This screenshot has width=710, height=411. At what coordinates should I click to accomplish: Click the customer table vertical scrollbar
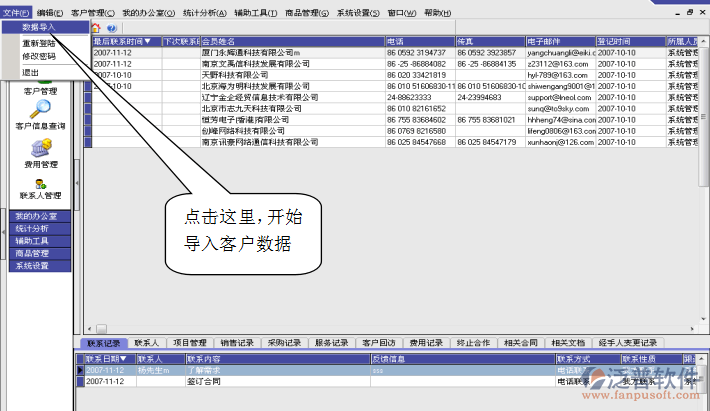click(x=704, y=180)
